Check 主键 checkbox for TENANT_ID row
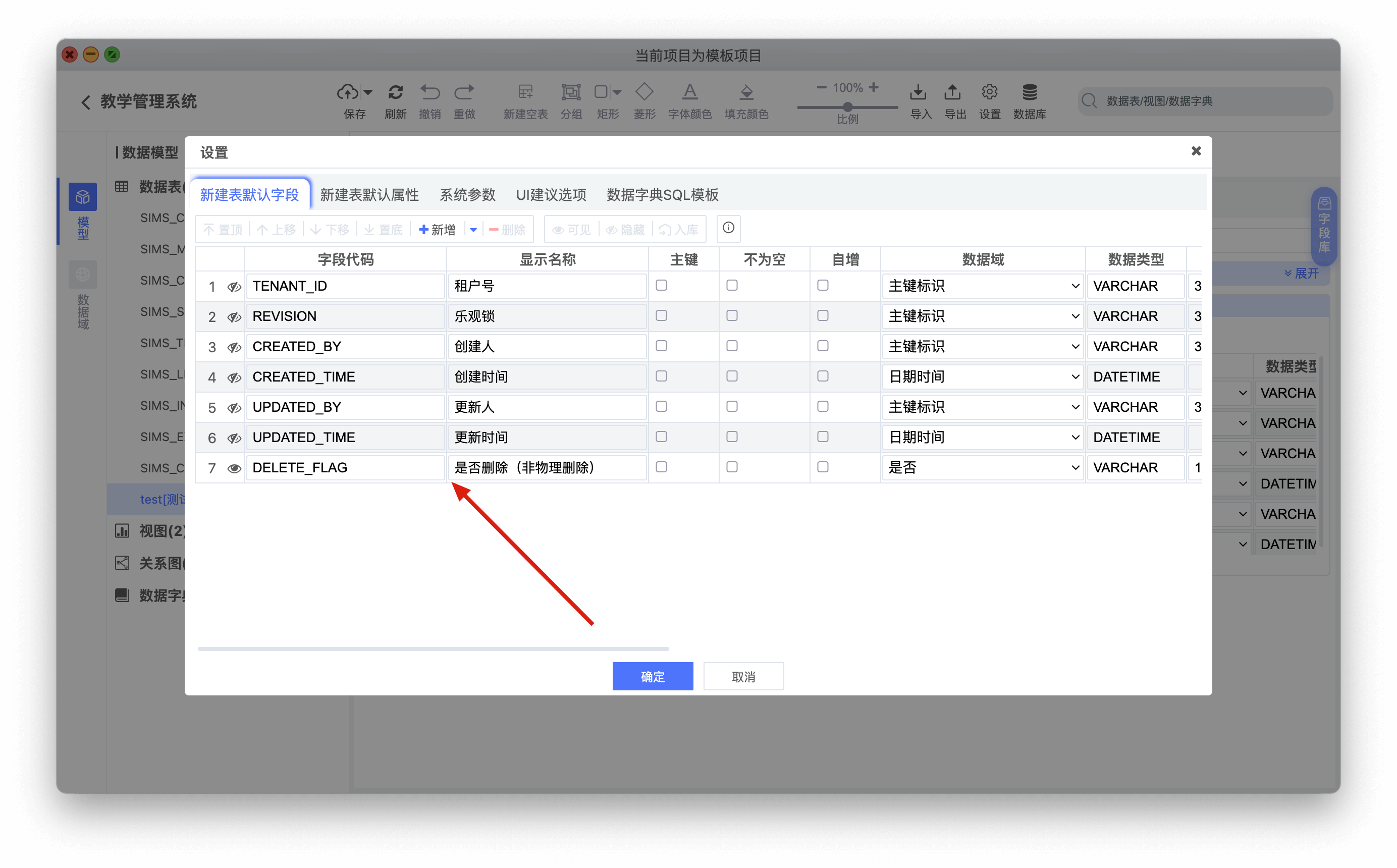 [x=661, y=285]
